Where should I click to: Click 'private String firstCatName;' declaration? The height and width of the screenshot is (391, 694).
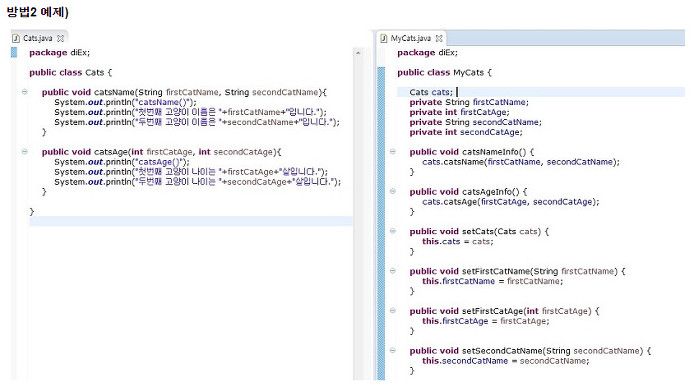[469, 102]
